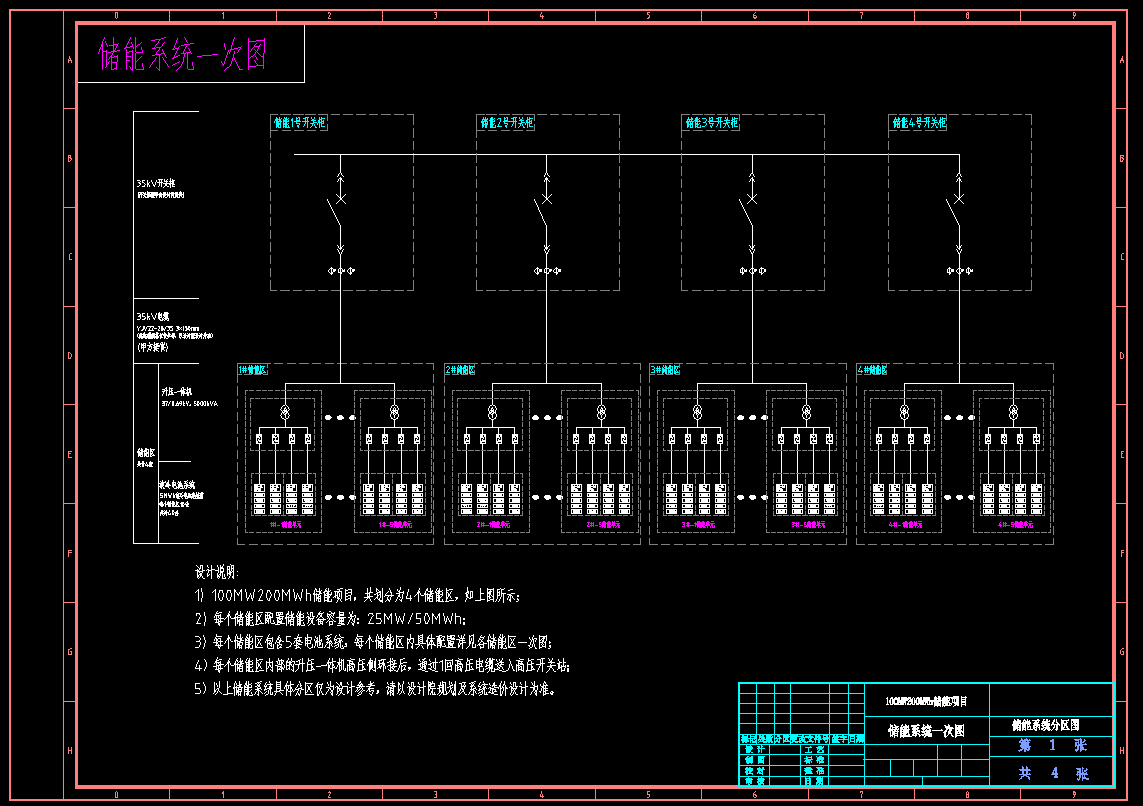Image resolution: width=1143 pixels, height=806 pixels.
Task: Select the title block cell 储能系统一次图
Action: (x=927, y=731)
